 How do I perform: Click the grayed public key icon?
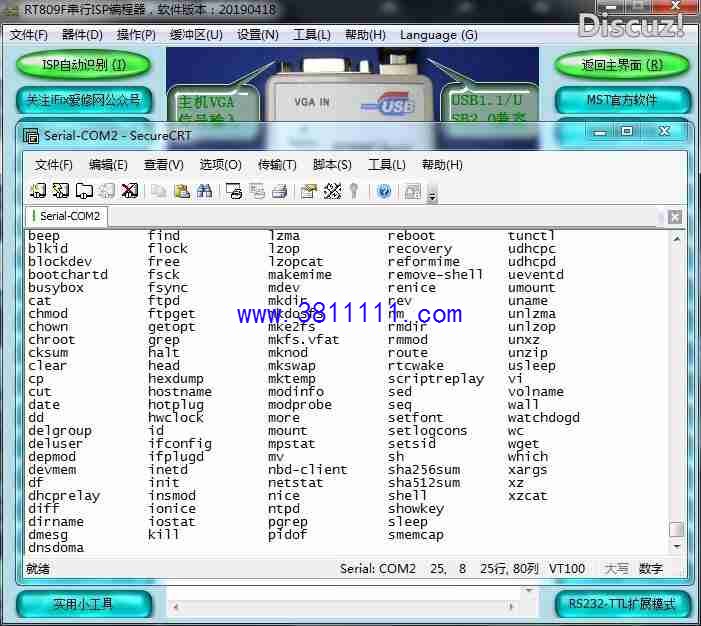tap(355, 191)
